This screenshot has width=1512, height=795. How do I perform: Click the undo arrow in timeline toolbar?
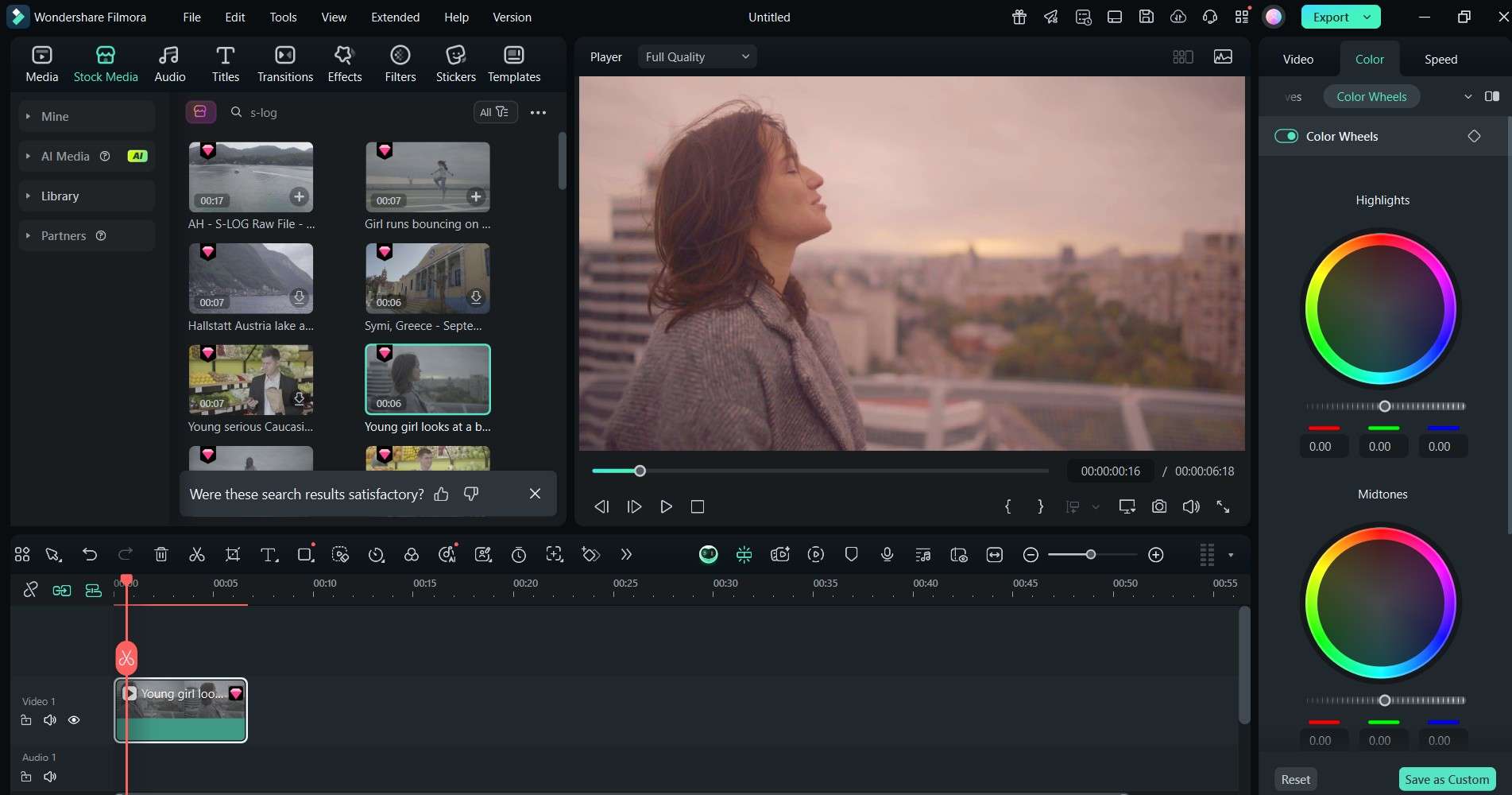90,554
